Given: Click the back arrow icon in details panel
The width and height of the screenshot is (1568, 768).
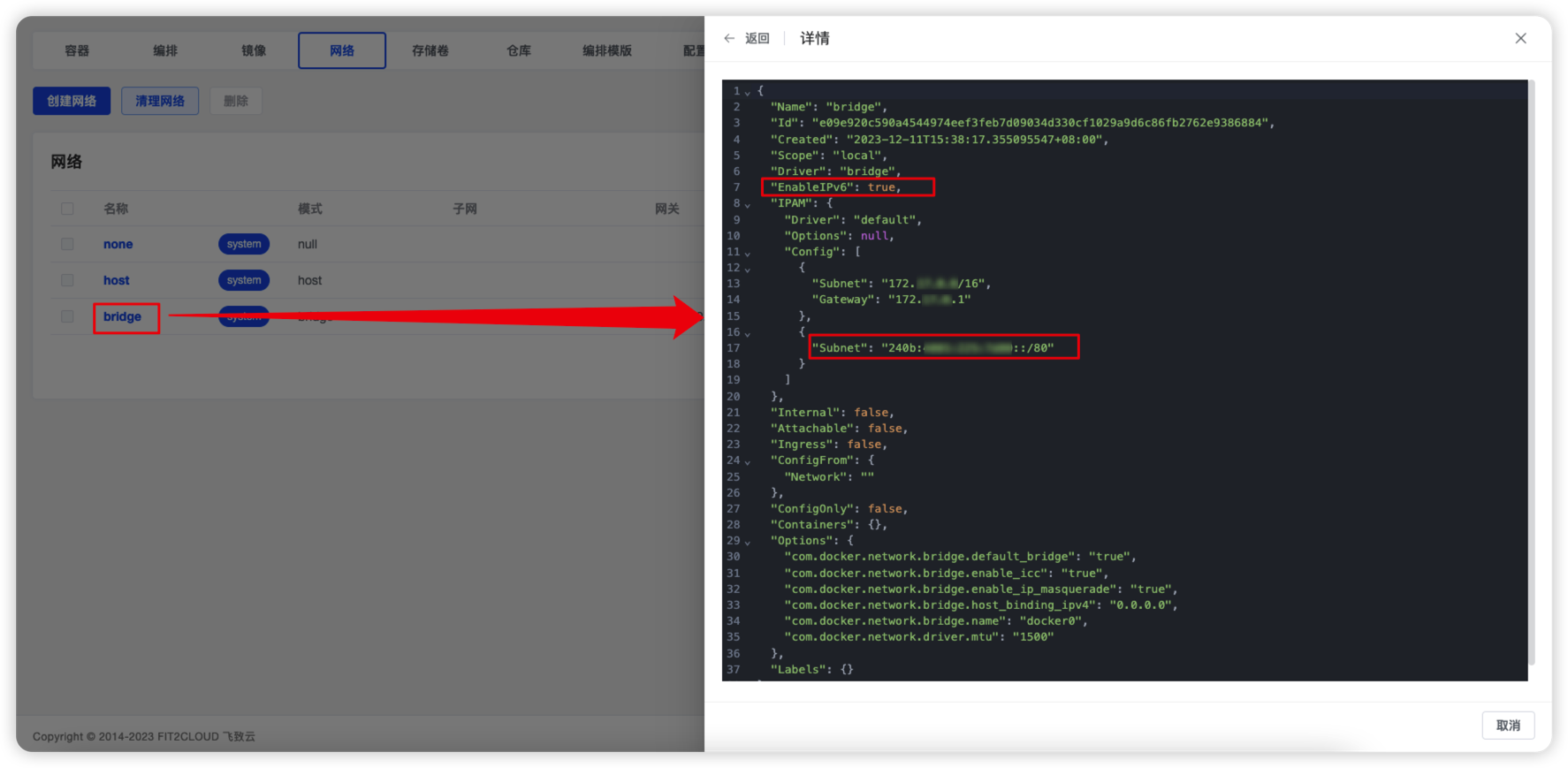Looking at the screenshot, I should 729,38.
